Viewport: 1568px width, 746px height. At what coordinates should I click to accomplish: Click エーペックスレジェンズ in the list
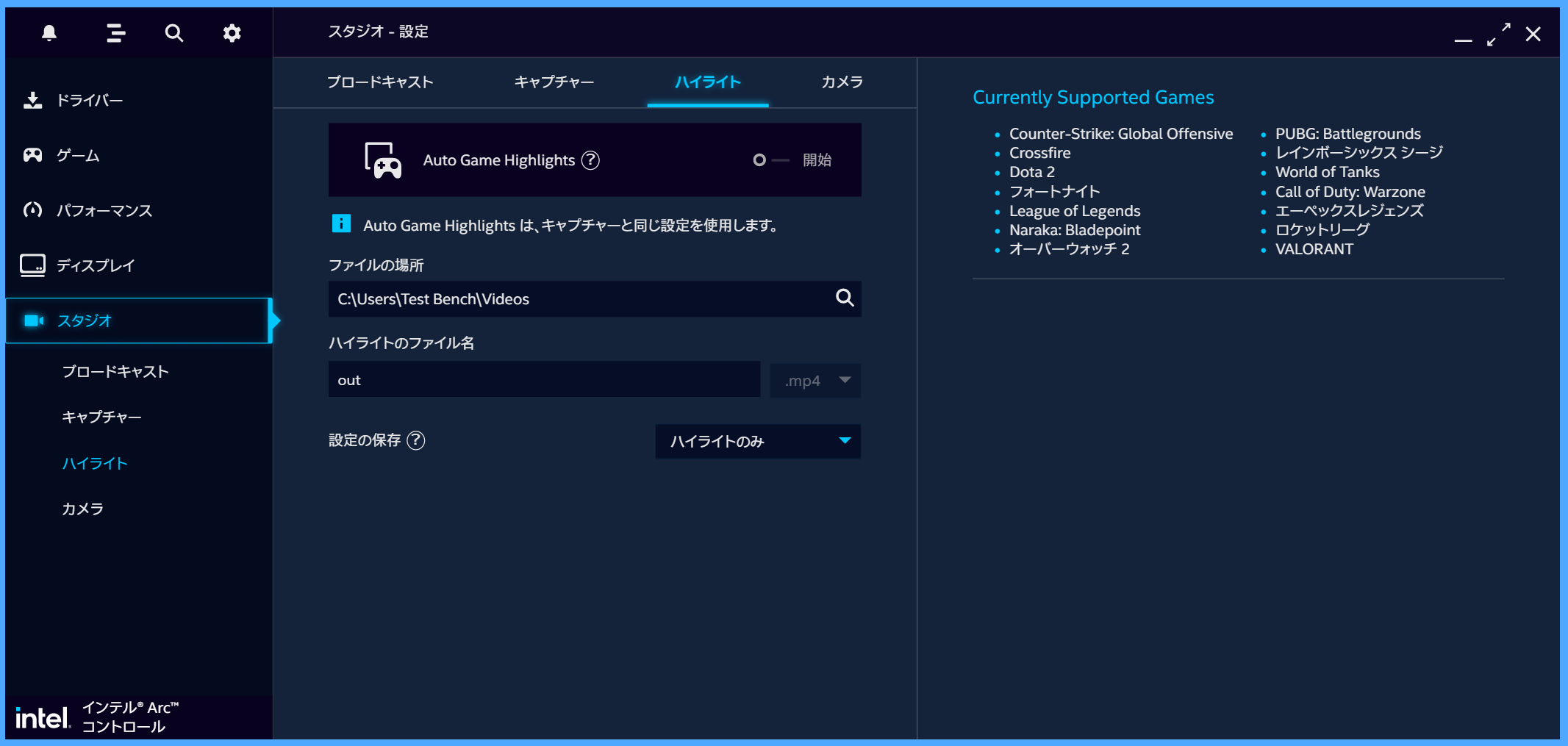tap(1350, 211)
